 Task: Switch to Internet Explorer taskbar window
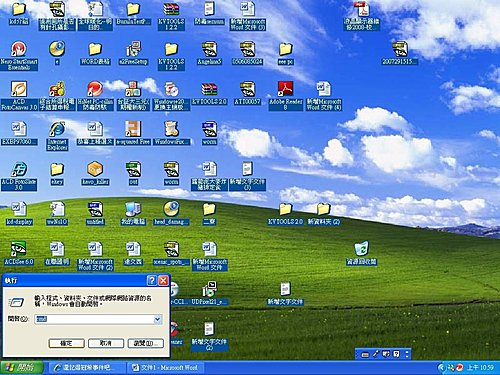coord(85,368)
